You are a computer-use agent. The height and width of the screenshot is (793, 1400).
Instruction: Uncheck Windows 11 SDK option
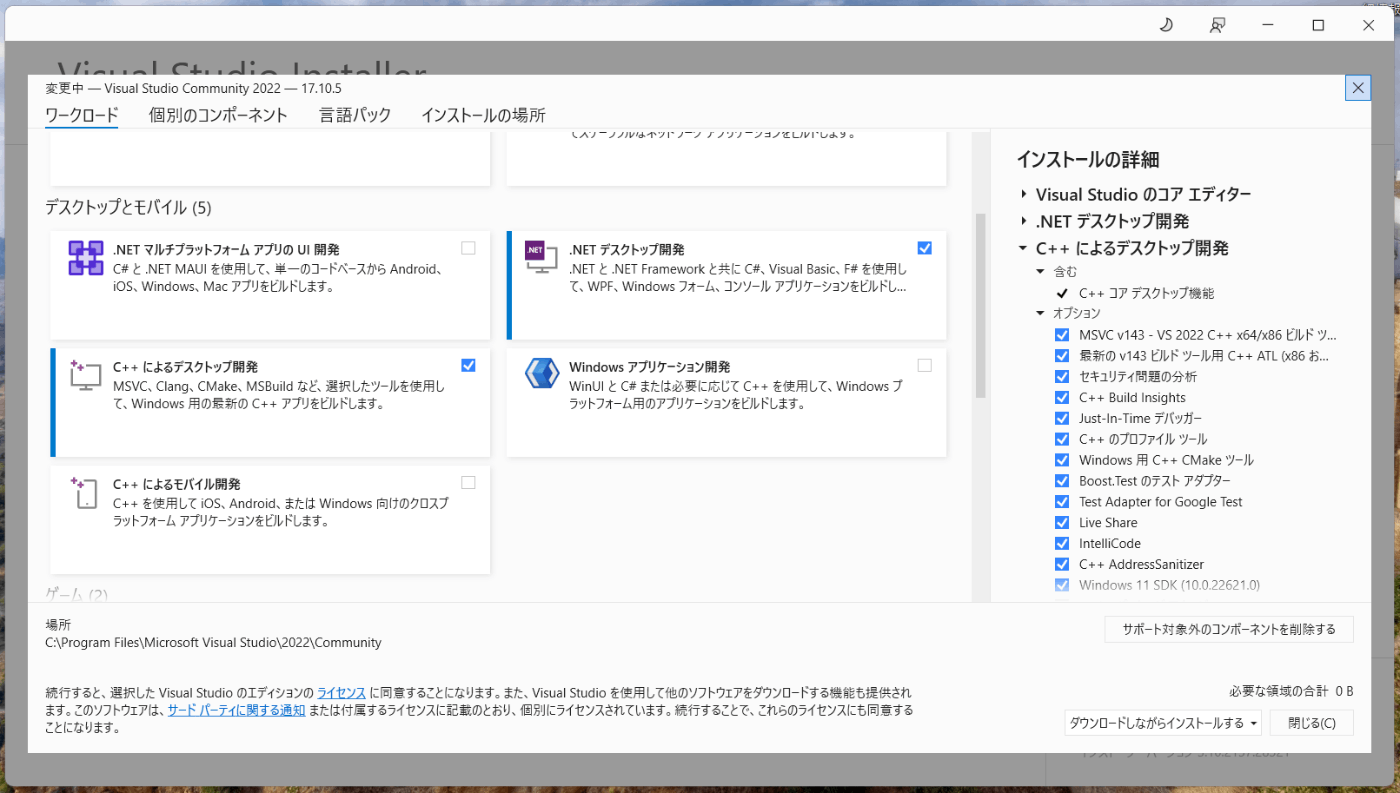(x=1062, y=585)
